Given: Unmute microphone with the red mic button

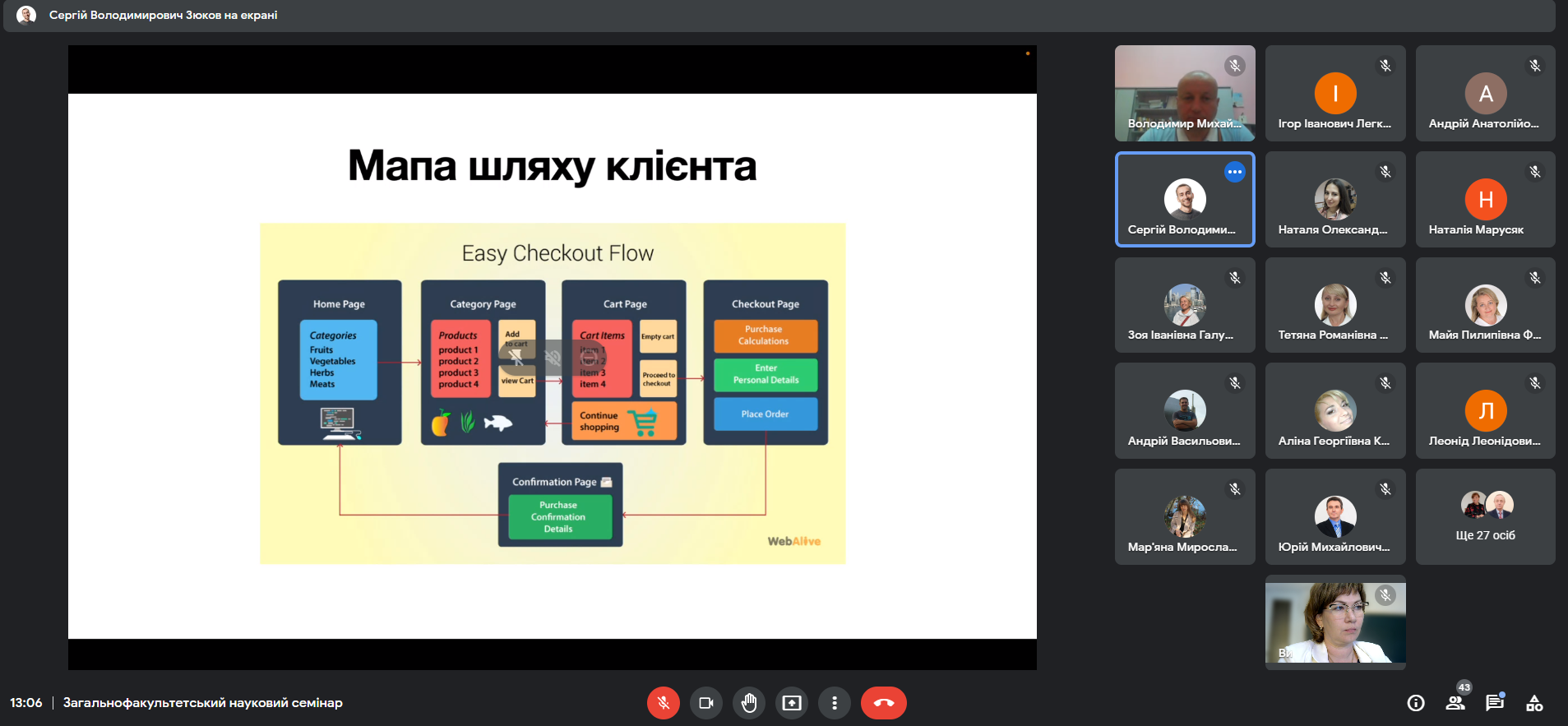Looking at the screenshot, I should point(663,703).
